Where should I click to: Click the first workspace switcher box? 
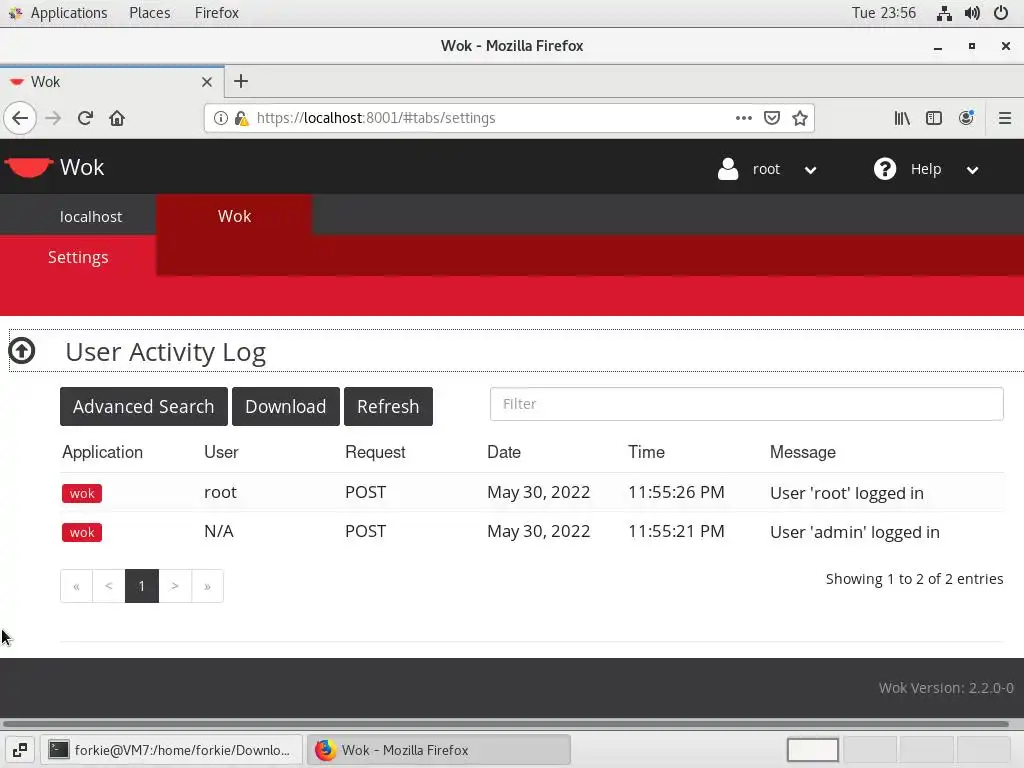812,750
